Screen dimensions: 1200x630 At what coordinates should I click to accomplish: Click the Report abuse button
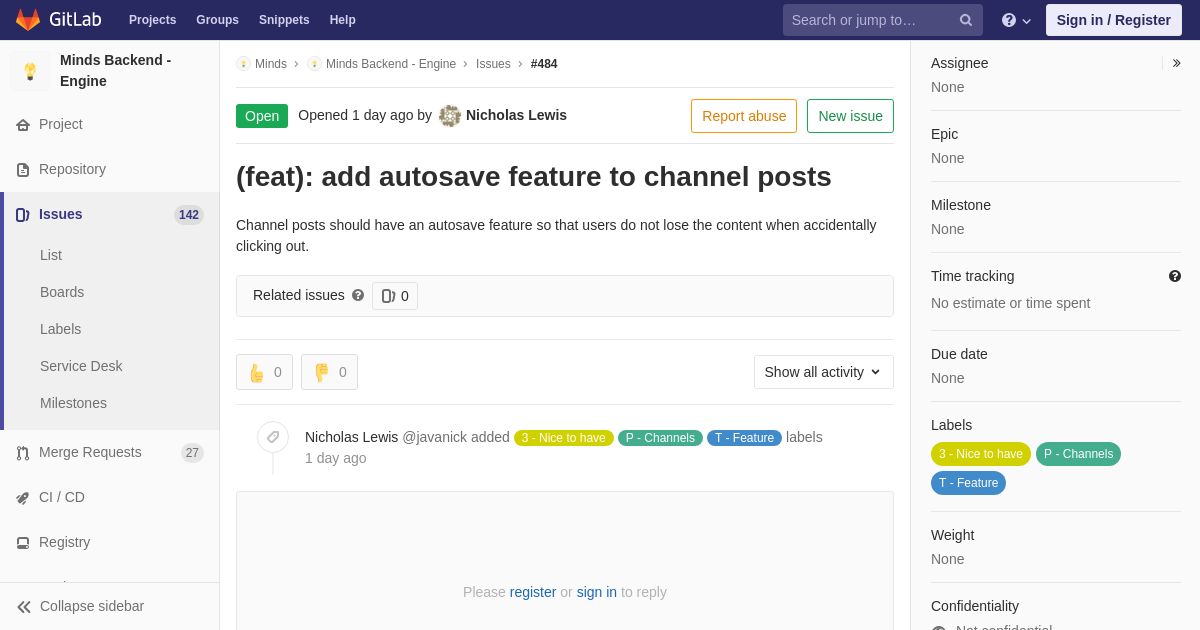coord(744,116)
